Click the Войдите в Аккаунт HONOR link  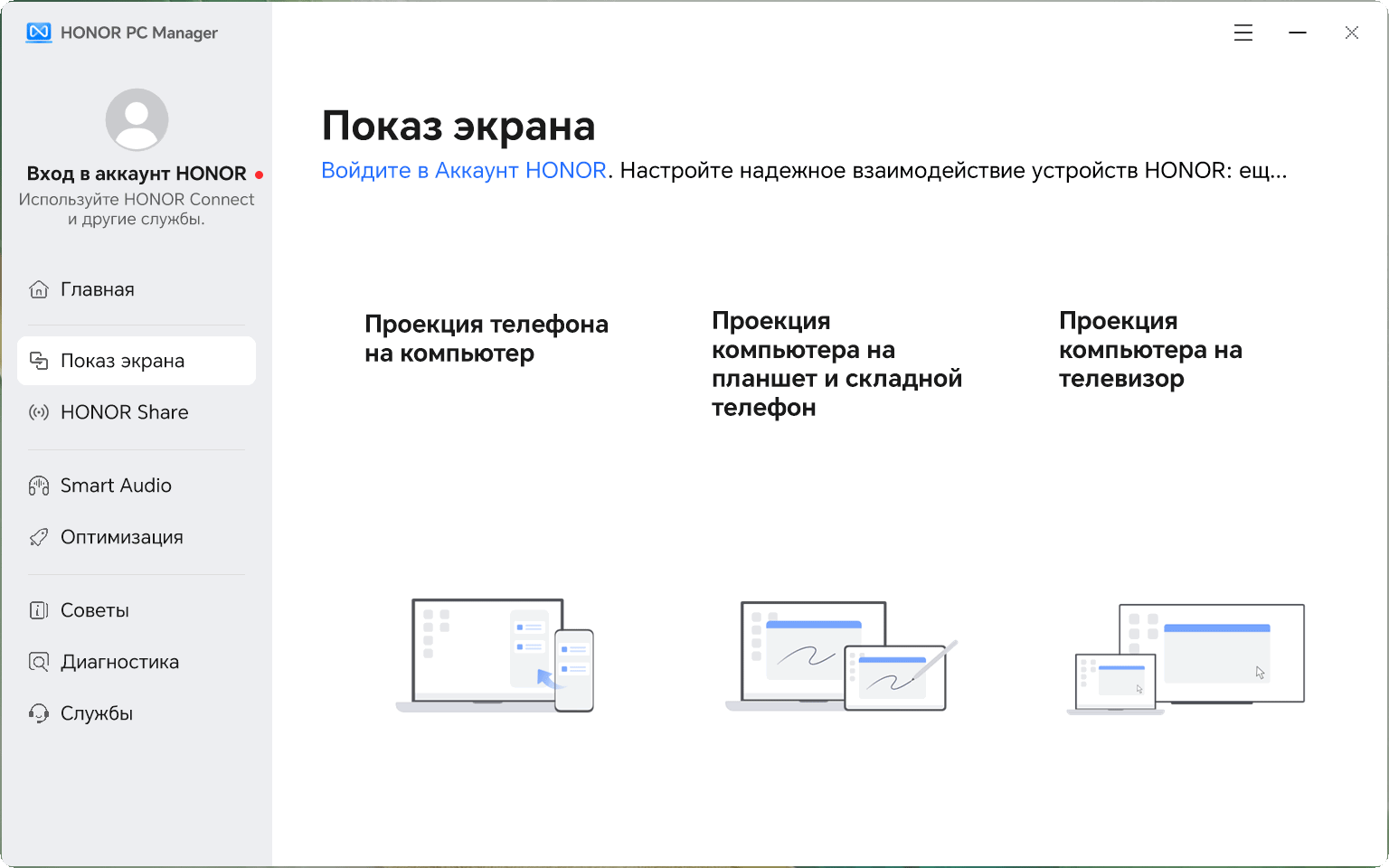[464, 171]
